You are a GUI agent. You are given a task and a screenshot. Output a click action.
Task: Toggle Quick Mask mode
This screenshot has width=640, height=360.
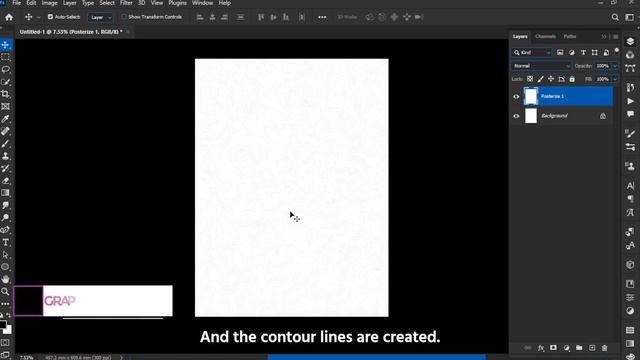click(5, 343)
